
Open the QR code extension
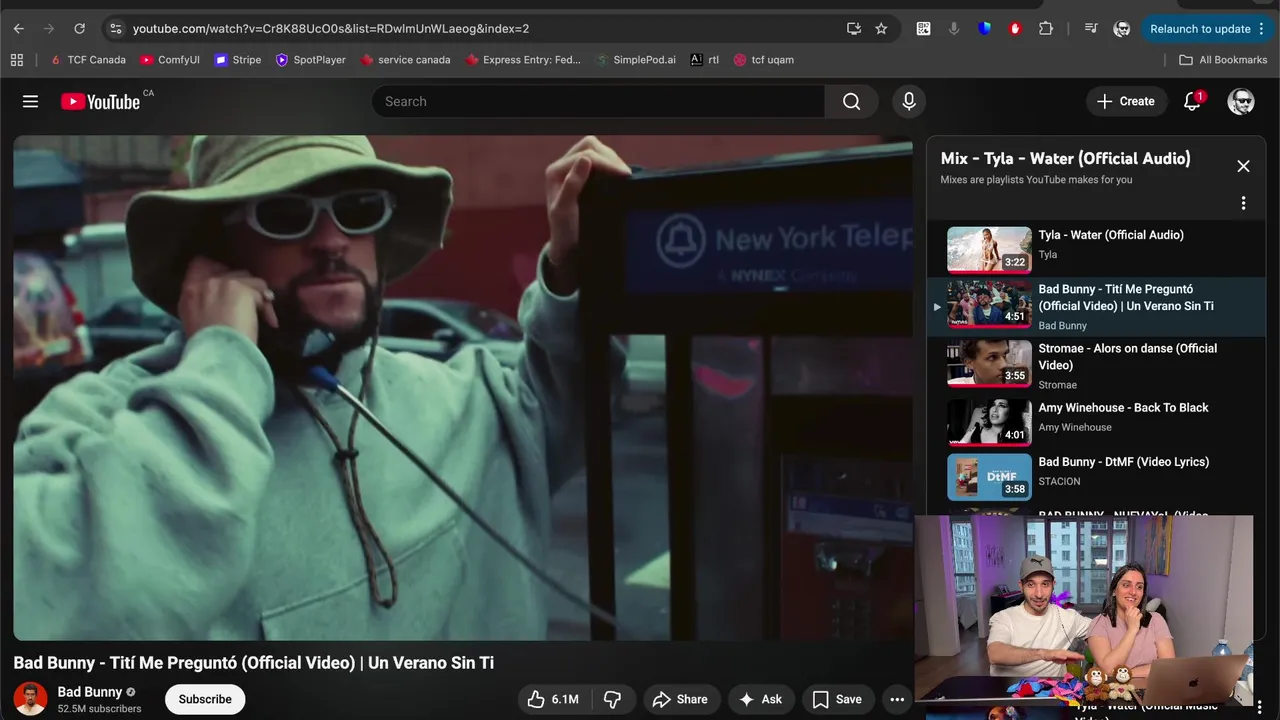[x=923, y=29]
